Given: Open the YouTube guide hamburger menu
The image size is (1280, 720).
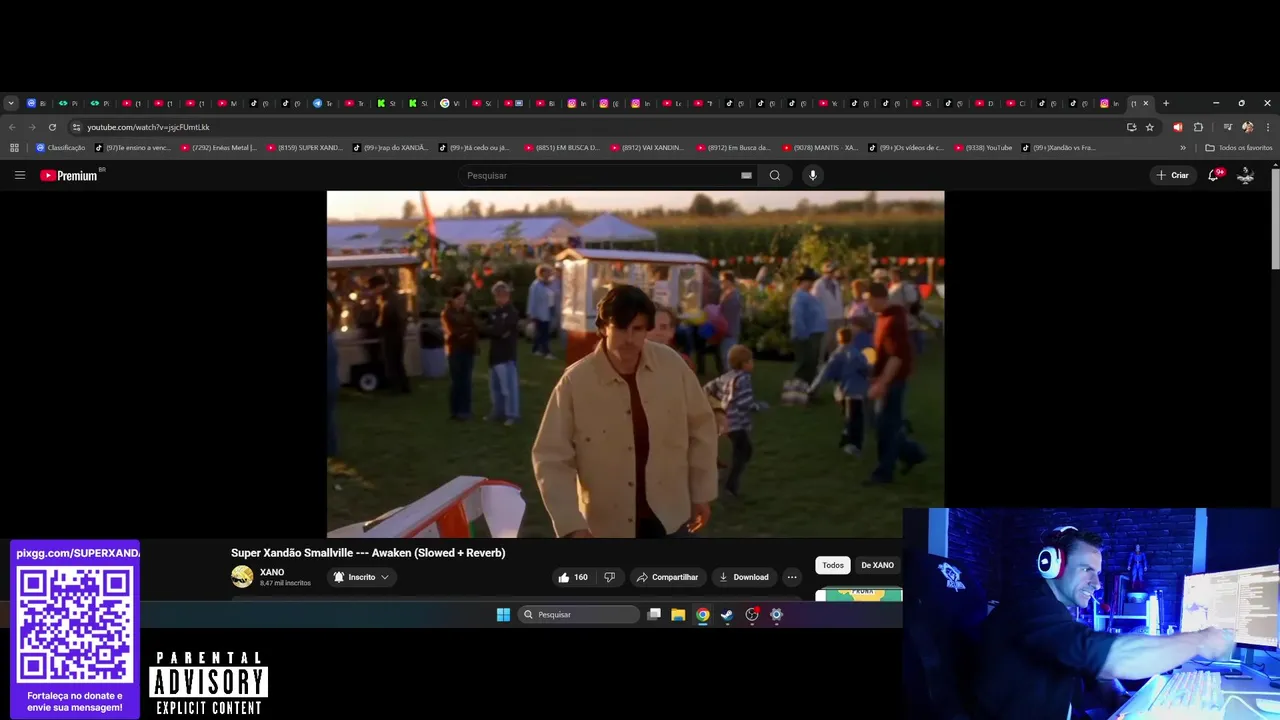Looking at the screenshot, I should point(19,175).
